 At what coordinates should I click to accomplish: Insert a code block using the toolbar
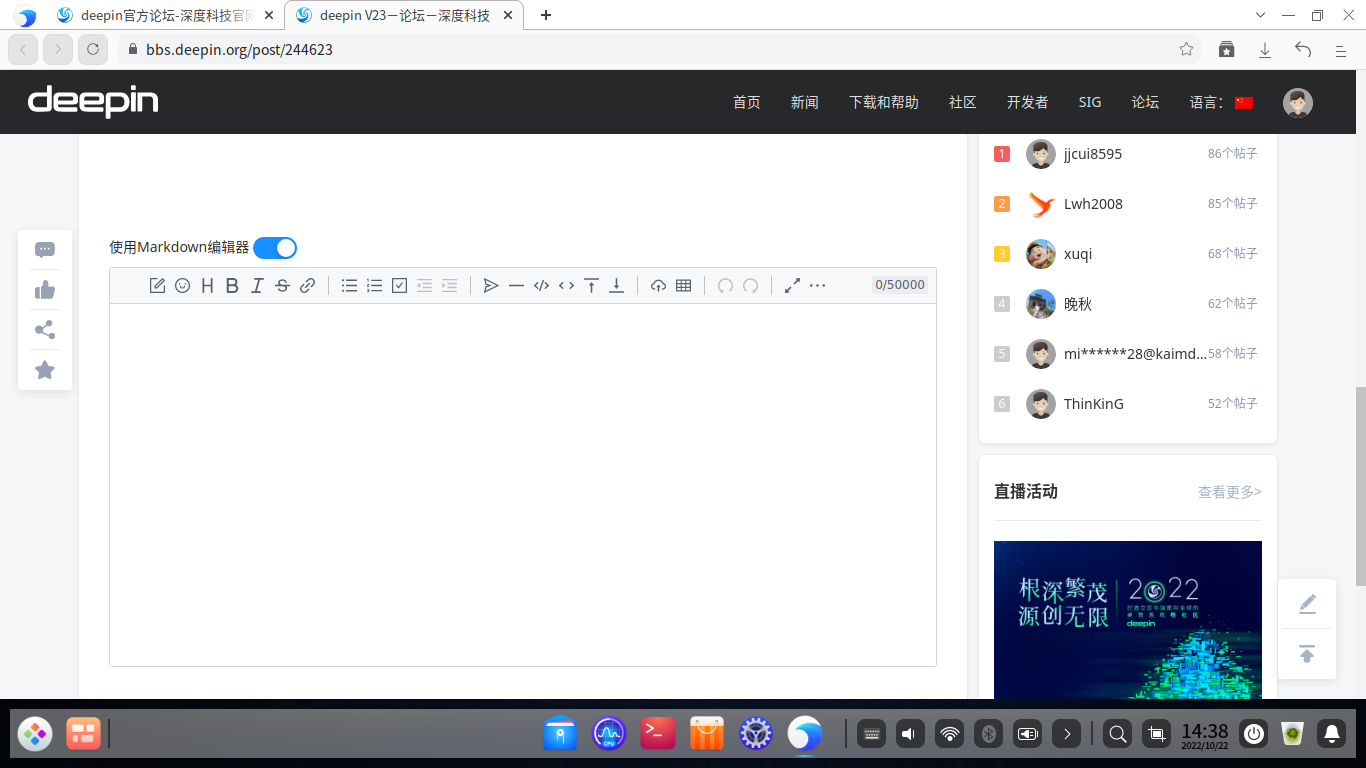(542, 285)
